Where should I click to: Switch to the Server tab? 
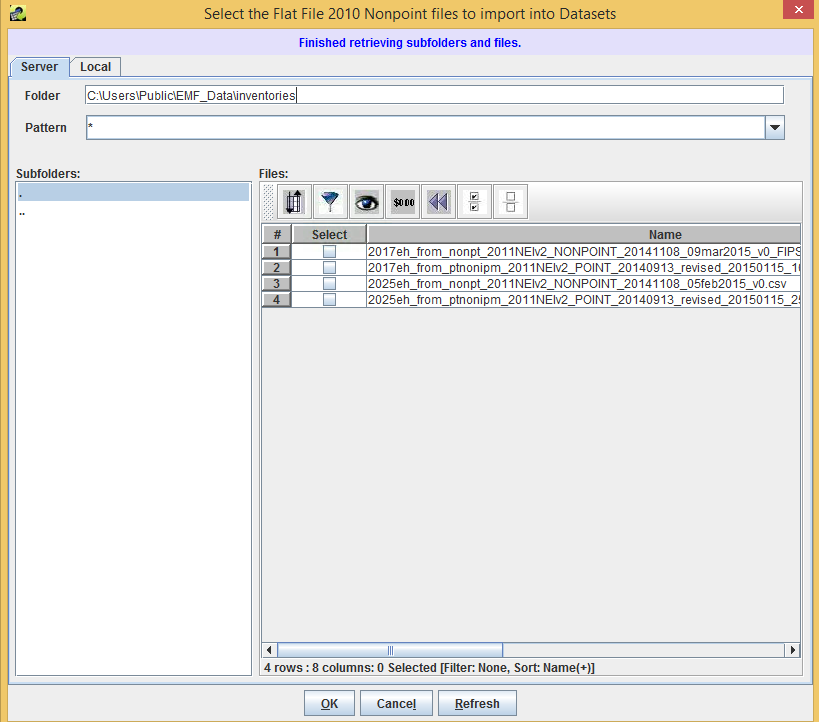(x=39, y=66)
